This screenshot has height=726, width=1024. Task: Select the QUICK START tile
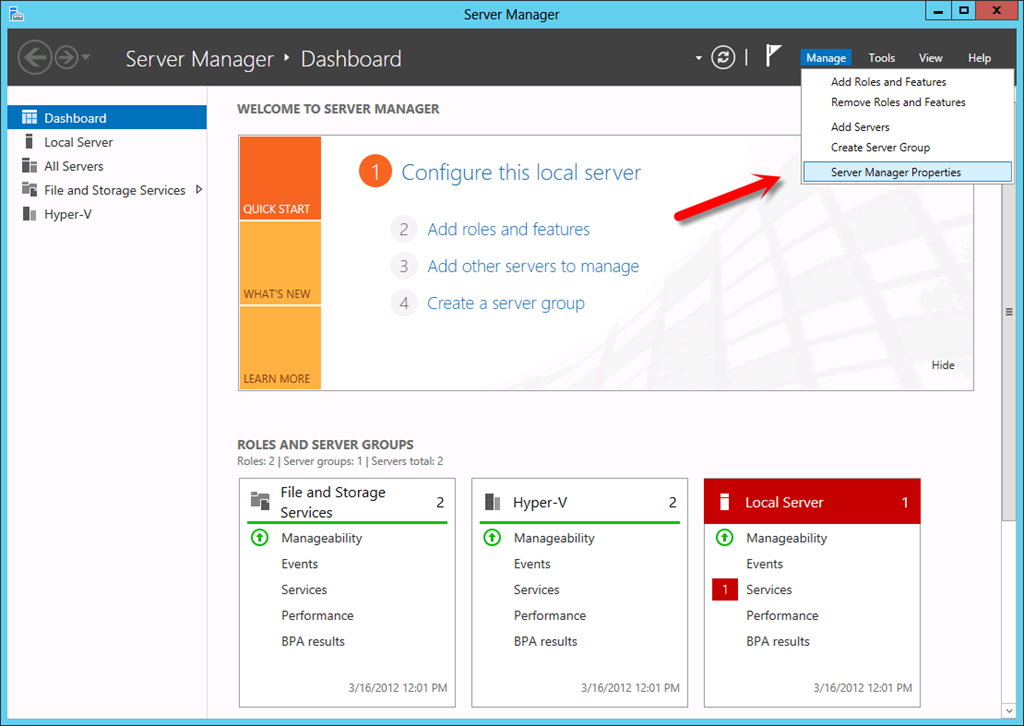coord(280,178)
